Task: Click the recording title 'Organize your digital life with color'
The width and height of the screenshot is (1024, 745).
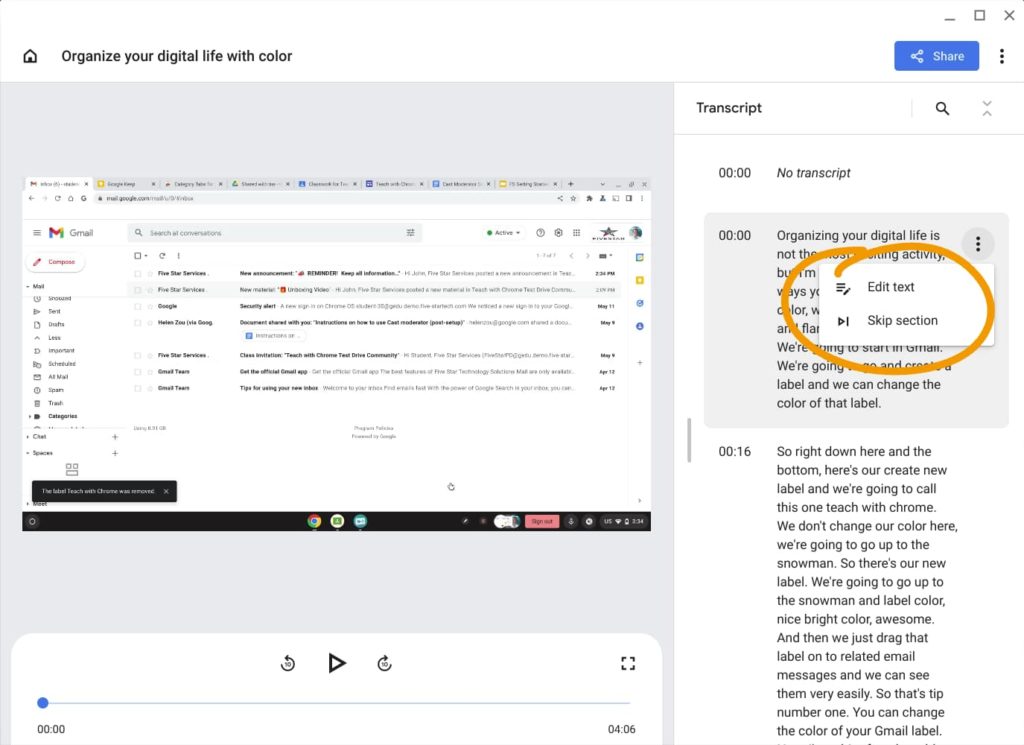Action: 176,56
